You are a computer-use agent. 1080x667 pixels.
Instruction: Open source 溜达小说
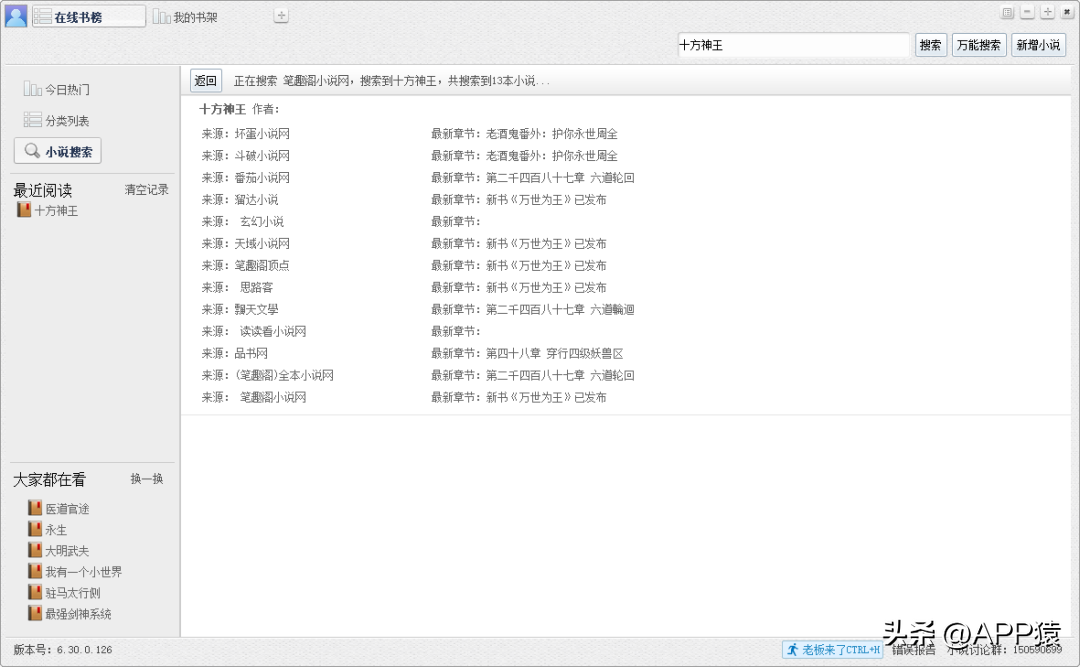tap(256, 200)
